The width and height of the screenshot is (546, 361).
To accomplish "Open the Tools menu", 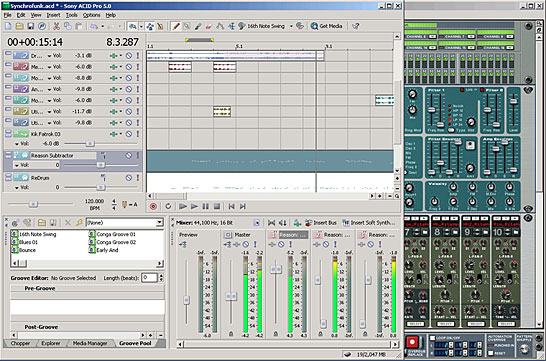I will (x=71, y=15).
